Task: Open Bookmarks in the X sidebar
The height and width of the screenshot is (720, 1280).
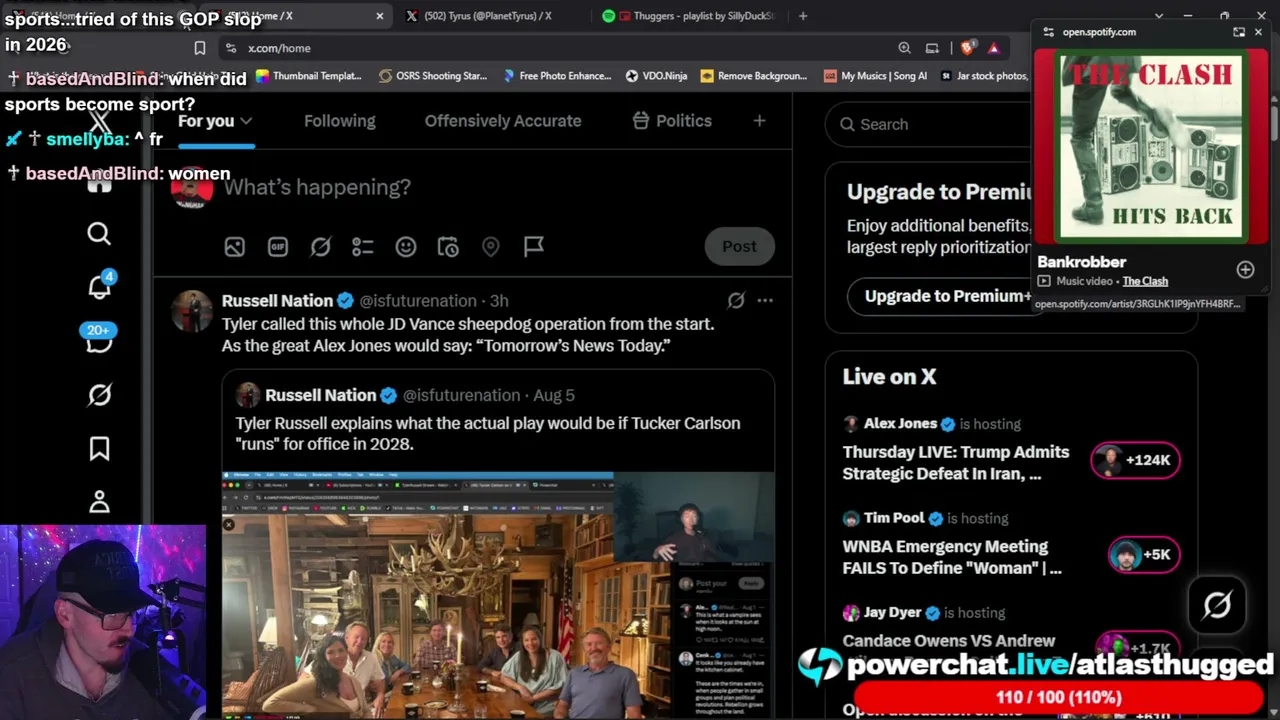Action: 99,449
